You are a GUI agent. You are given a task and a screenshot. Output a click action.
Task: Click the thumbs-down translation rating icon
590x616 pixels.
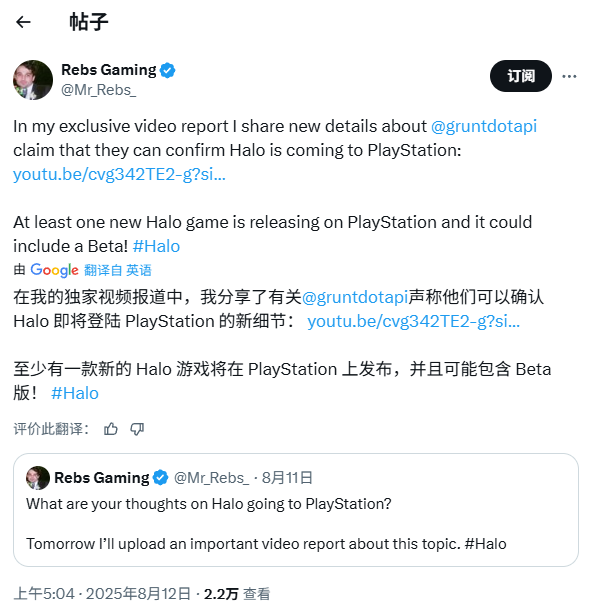pyautogui.click(x=137, y=429)
